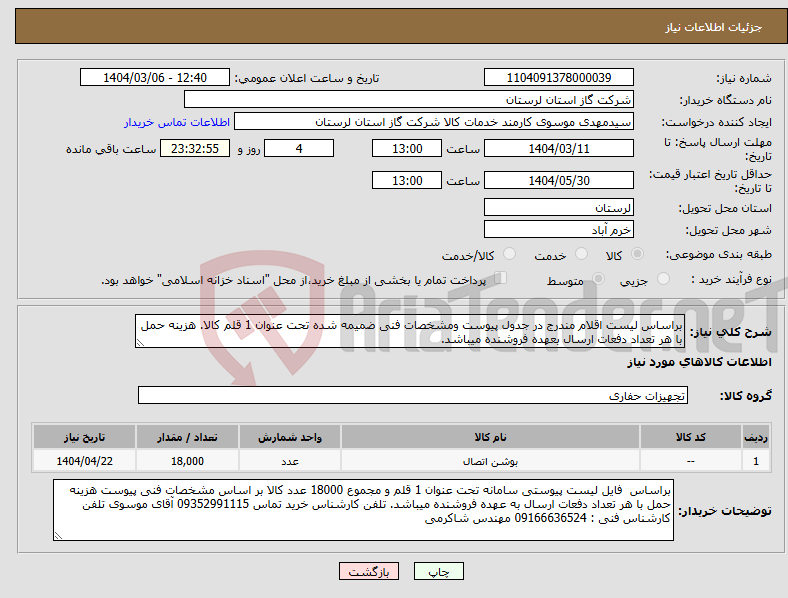Click response deadline date 1404/03/11
The width and height of the screenshot is (788, 598).
[558, 149]
